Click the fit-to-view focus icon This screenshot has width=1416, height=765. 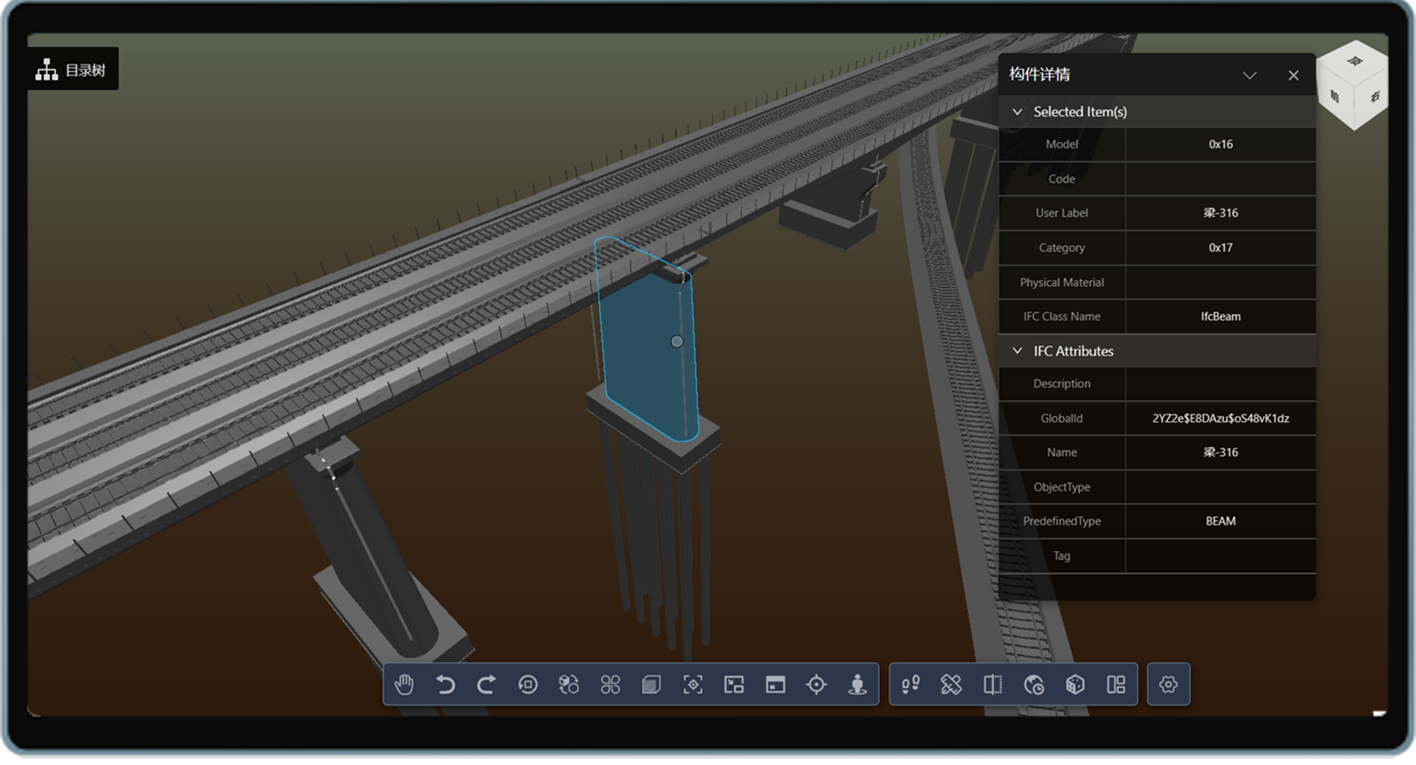click(693, 685)
